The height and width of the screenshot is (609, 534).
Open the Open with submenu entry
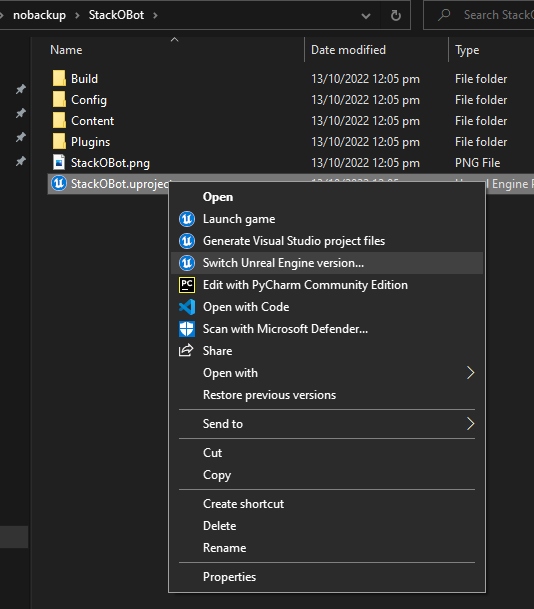click(327, 373)
